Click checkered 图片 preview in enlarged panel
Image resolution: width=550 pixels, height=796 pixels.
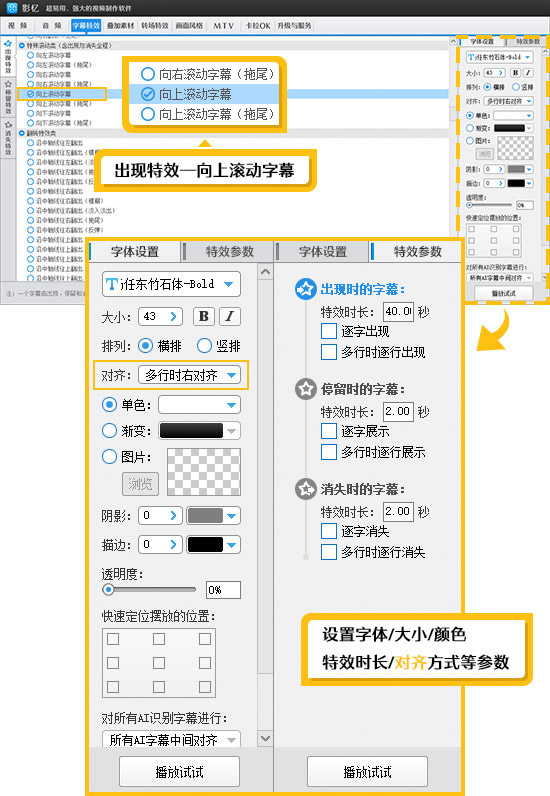click(x=204, y=472)
